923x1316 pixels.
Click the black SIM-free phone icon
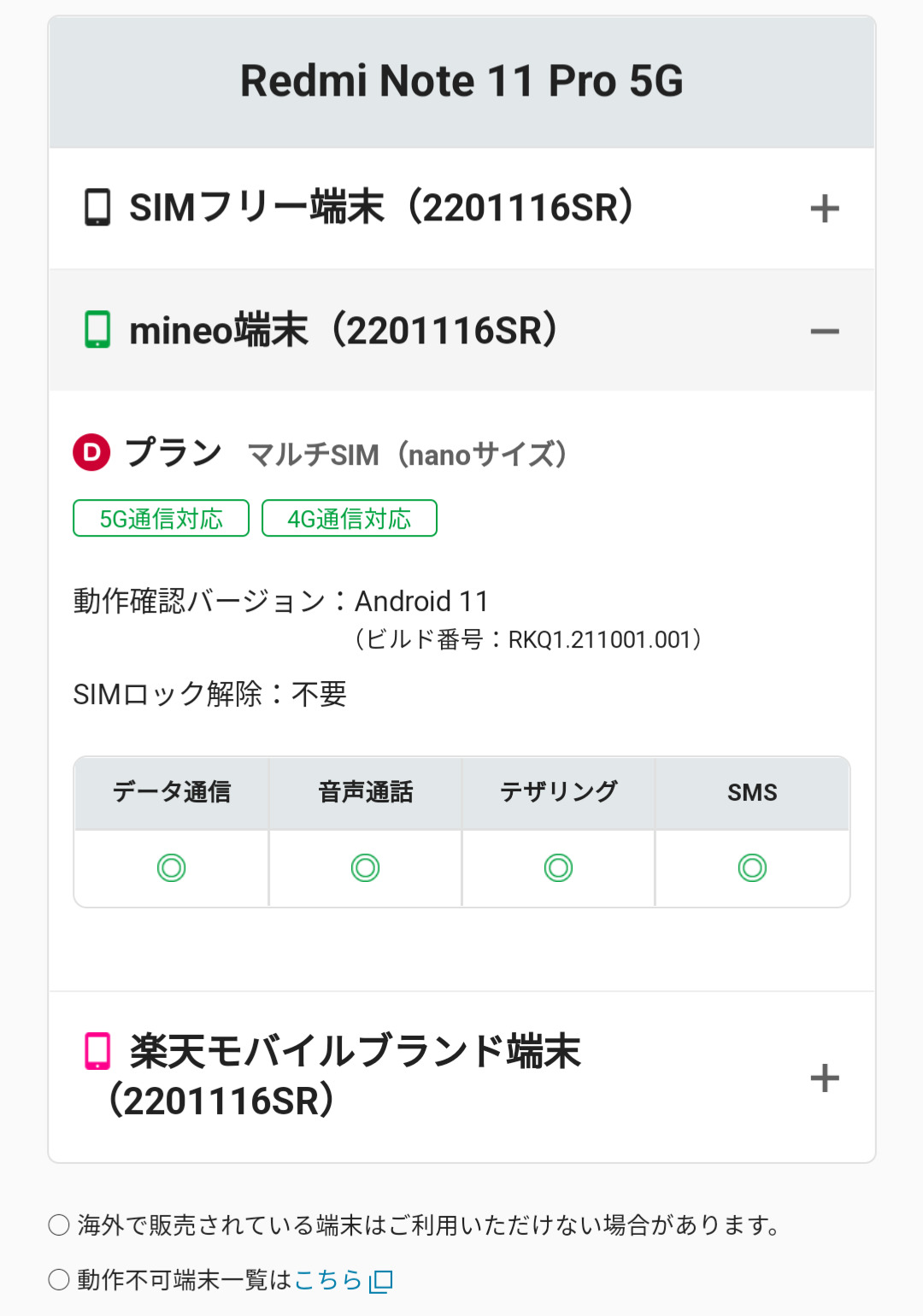click(97, 208)
